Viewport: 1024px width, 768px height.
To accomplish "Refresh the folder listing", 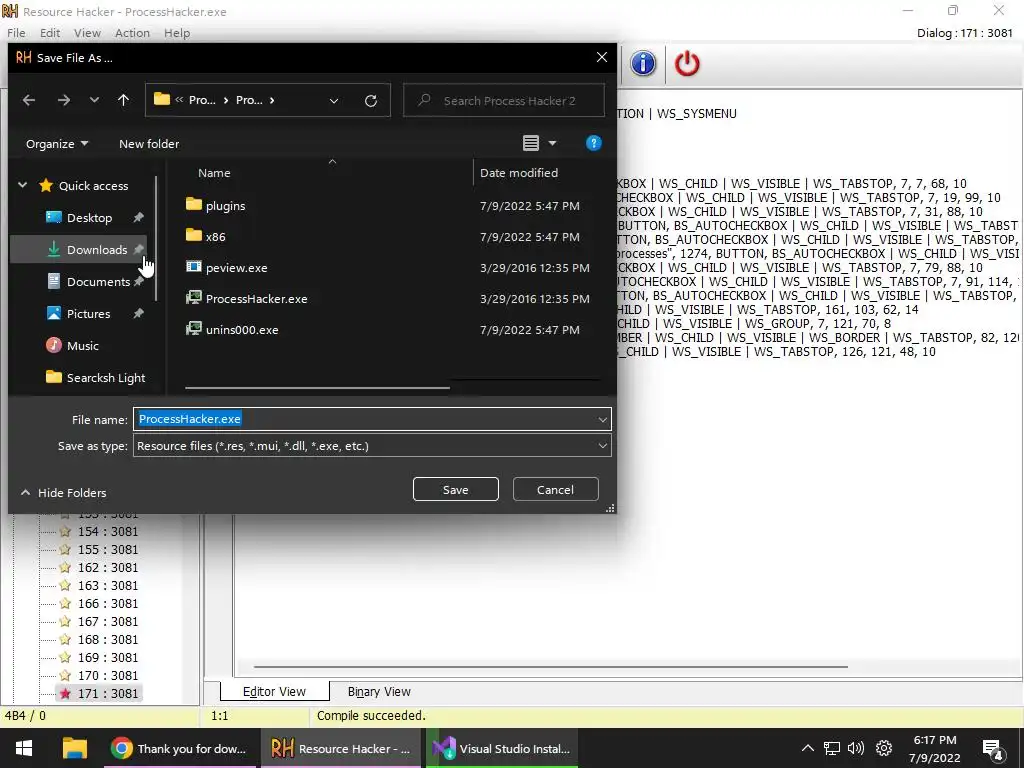I will pyautogui.click(x=371, y=101).
